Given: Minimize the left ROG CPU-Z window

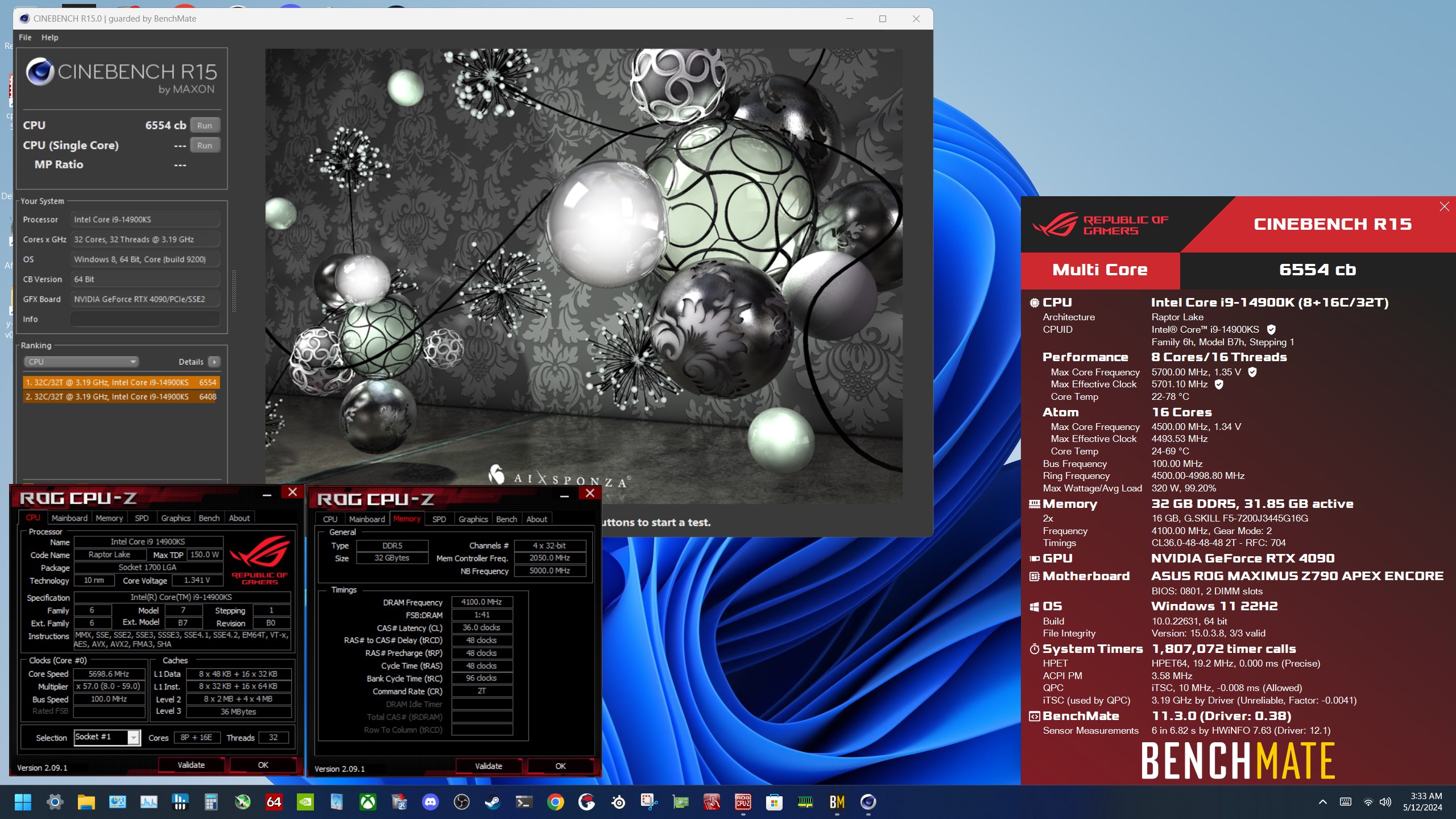Looking at the screenshot, I should pyautogui.click(x=267, y=495).
